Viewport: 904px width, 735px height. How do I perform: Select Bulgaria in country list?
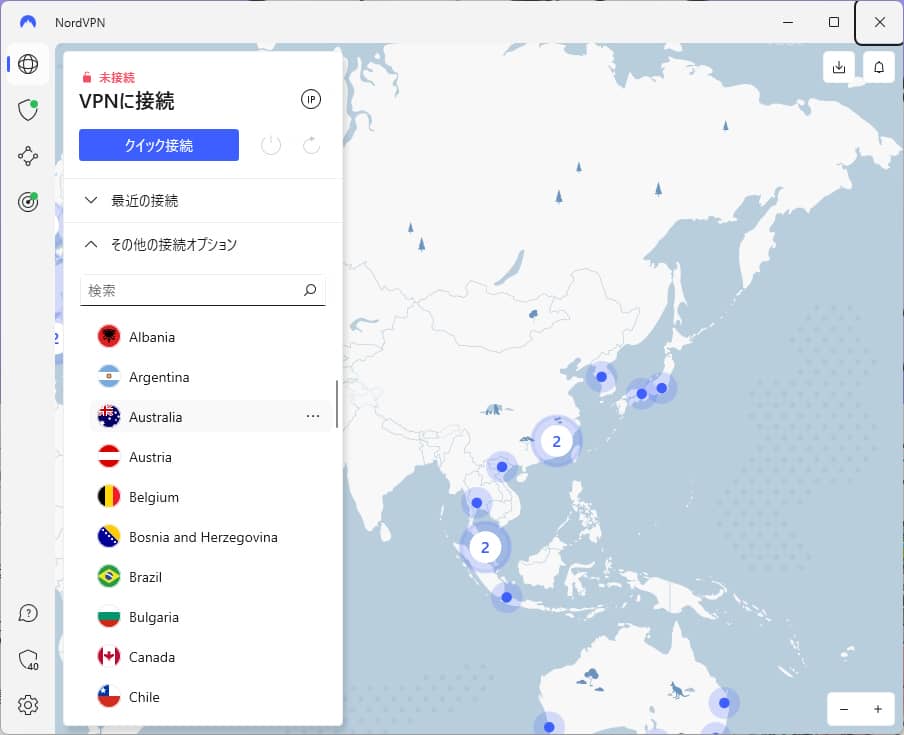211,617
